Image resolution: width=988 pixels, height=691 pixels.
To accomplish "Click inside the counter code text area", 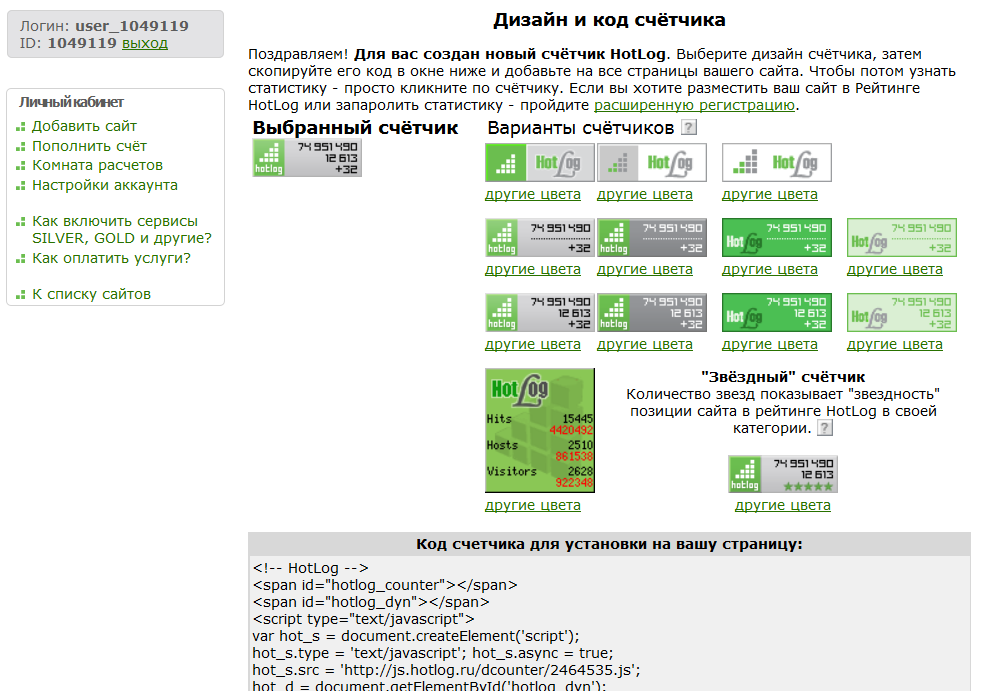I will tap(609, 624).
